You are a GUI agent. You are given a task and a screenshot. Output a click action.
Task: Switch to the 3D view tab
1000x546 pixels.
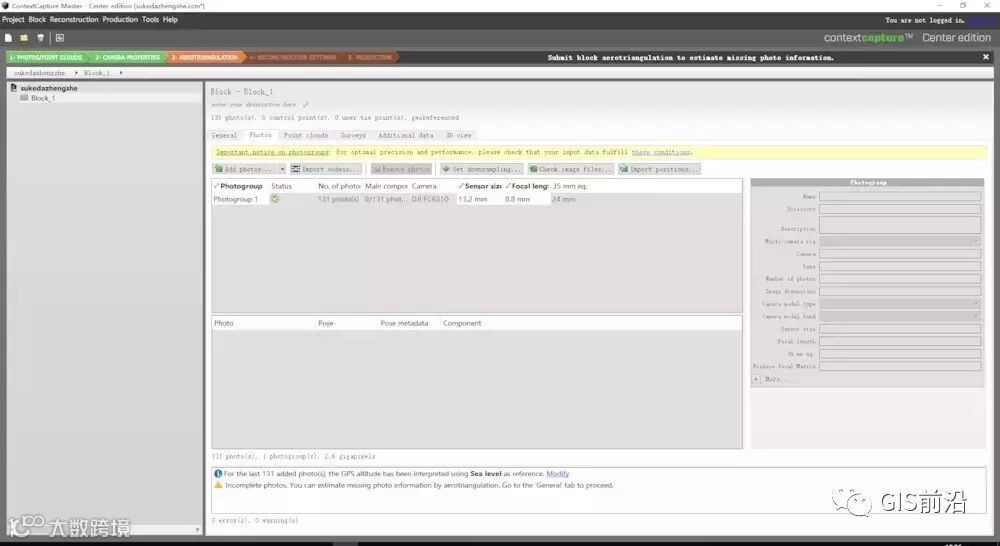click(x=459, y=135)
